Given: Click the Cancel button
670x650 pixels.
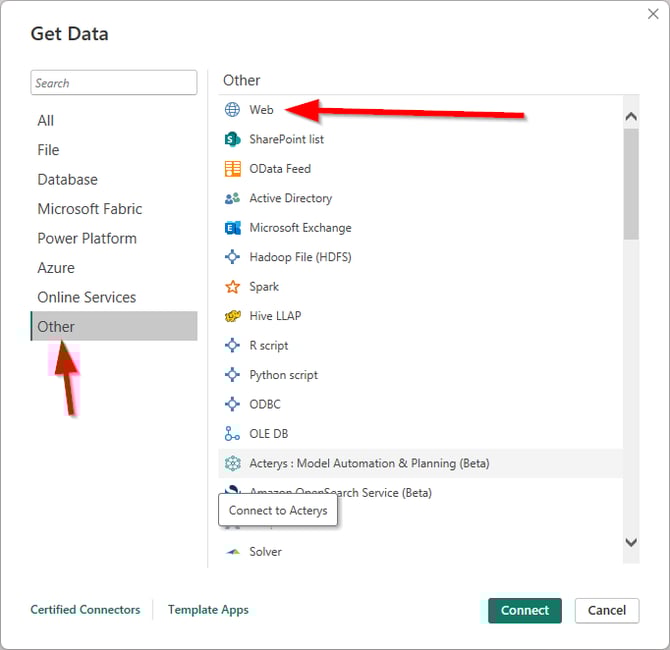Looking at the screenshot, I should click(607, 610).
